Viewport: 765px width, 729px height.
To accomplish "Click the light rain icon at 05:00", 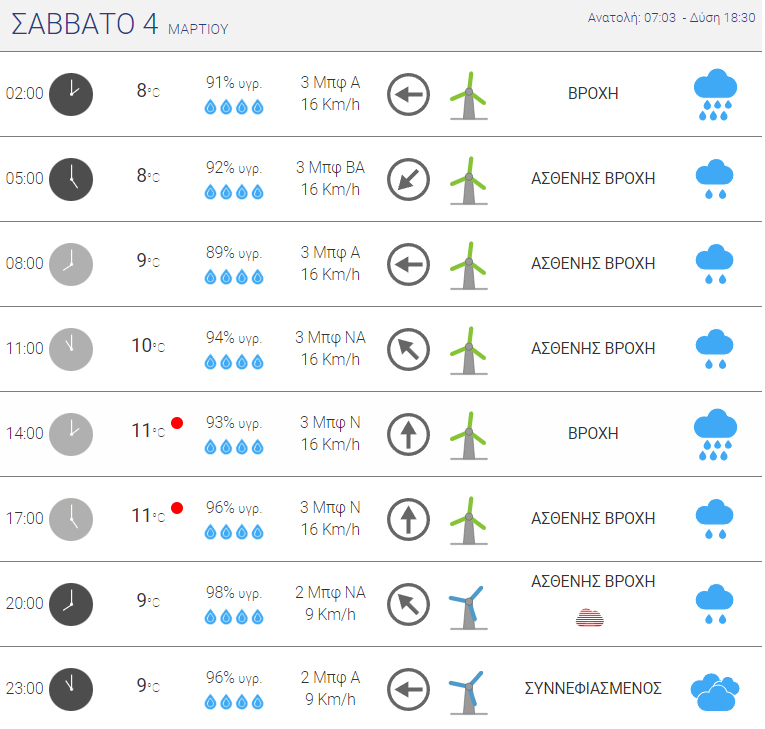I will (x=714, y=179).
